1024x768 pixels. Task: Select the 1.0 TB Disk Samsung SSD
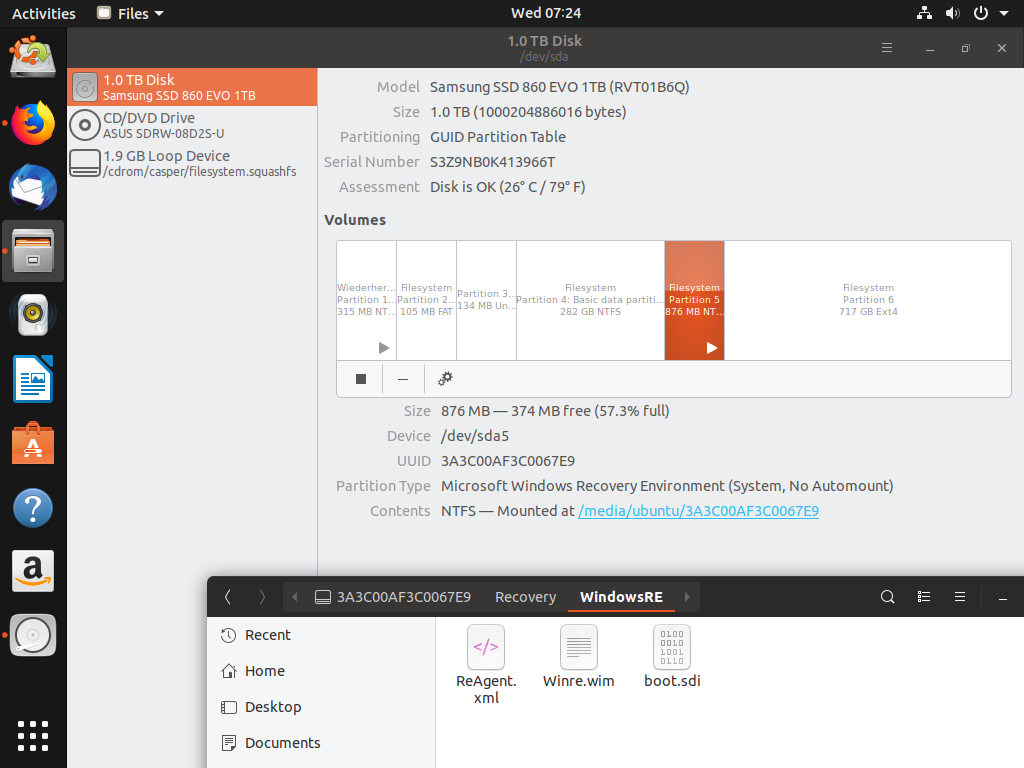(x=193, y=87)
